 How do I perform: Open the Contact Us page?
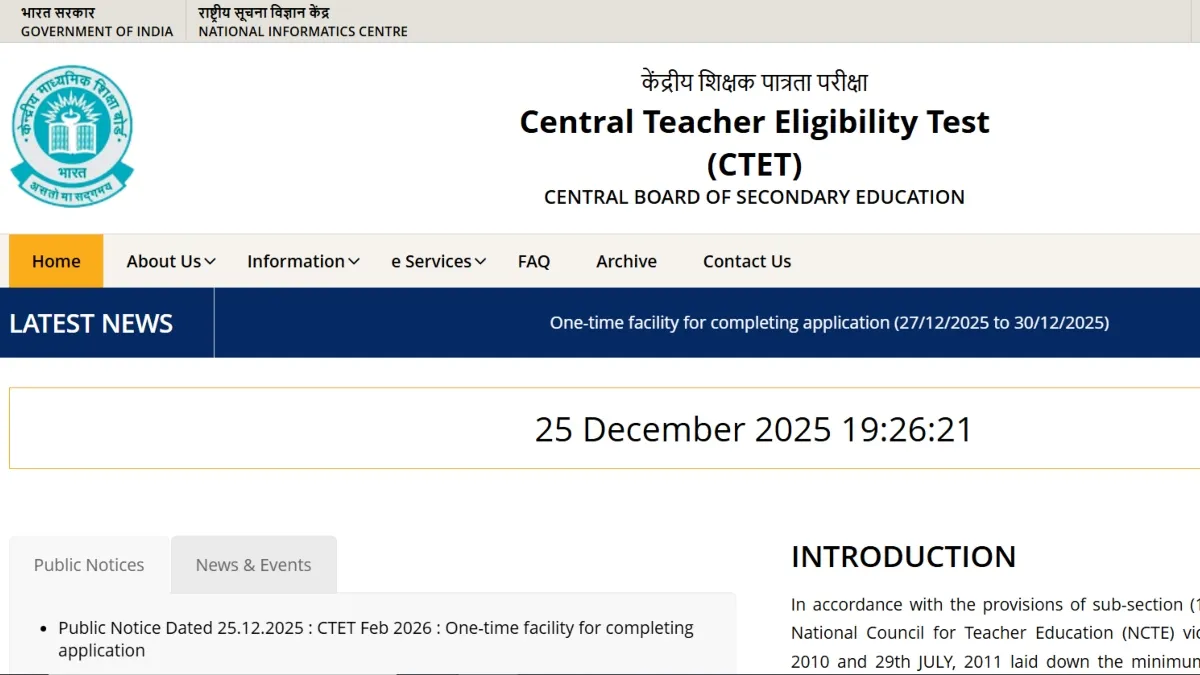[747, 261]
